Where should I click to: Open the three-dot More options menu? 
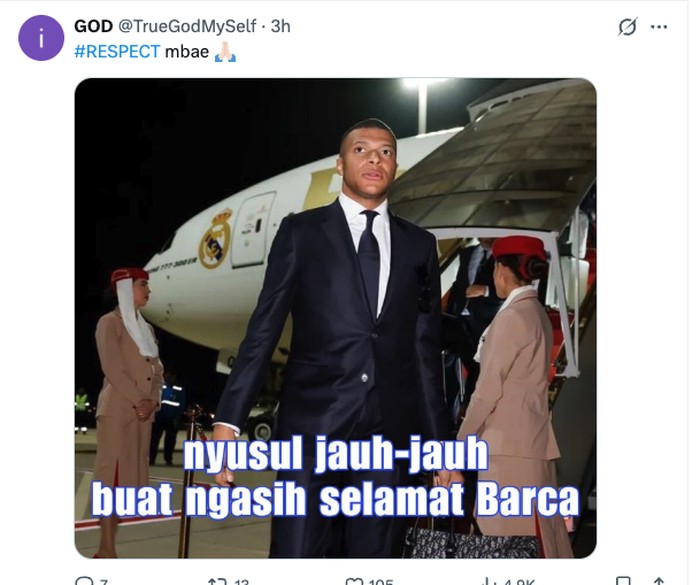[x=658, y=27]
